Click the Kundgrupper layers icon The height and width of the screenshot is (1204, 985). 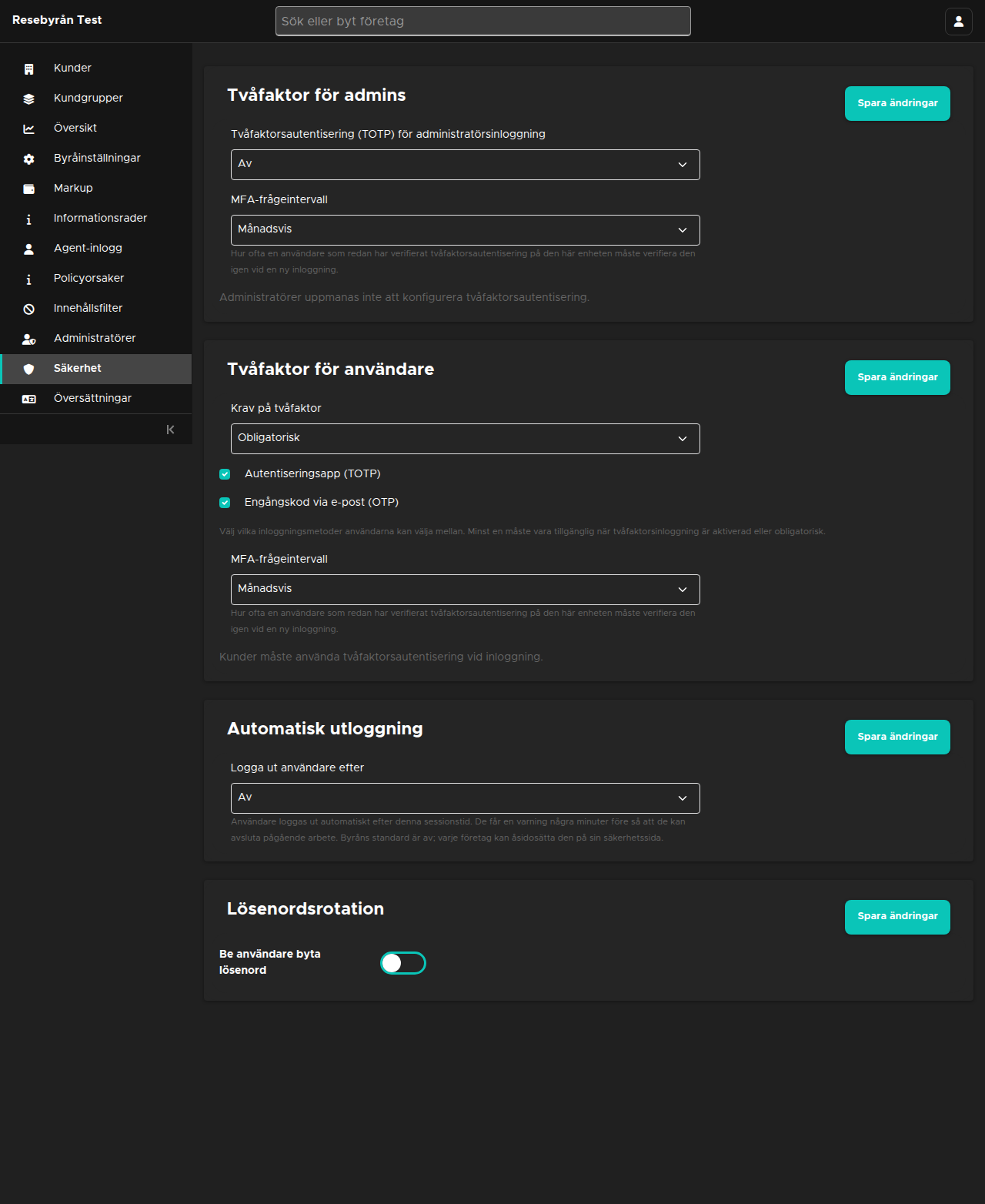pos(28,99)
